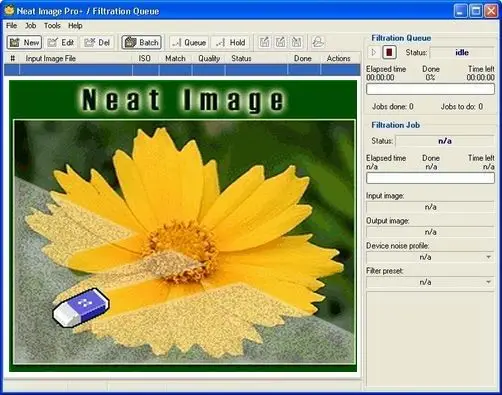The image size is (502, 395).
Task: Click the Filtration Queue progress bar
Action: pos(430,89)
